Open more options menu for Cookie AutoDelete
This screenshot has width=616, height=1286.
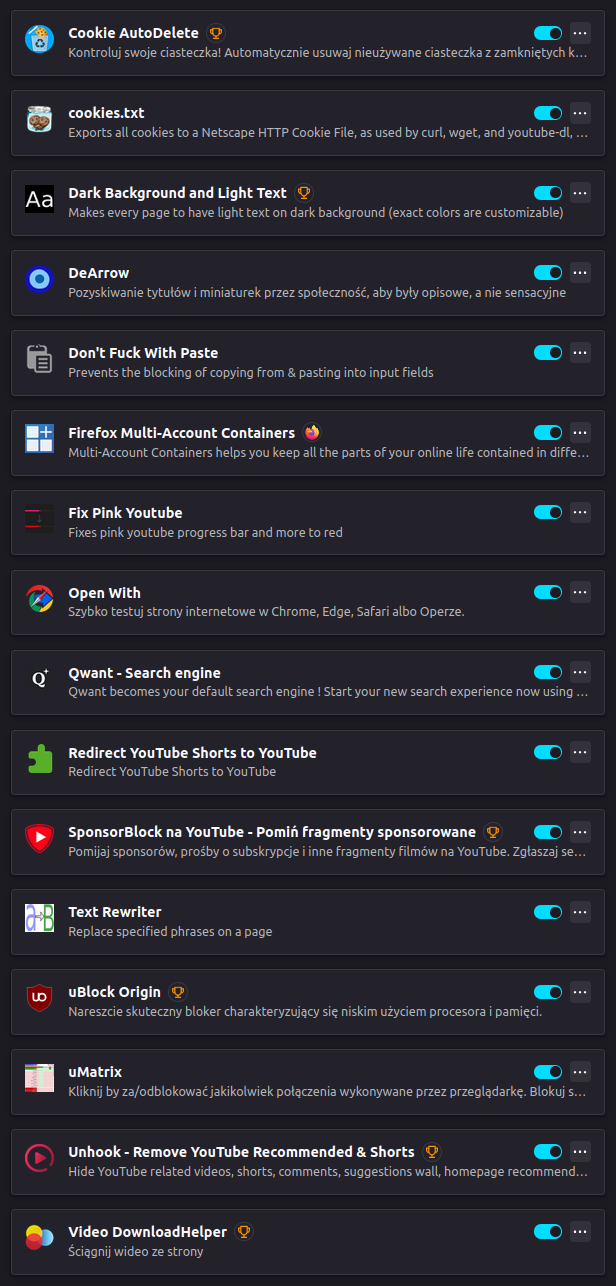tap(580, 33)
